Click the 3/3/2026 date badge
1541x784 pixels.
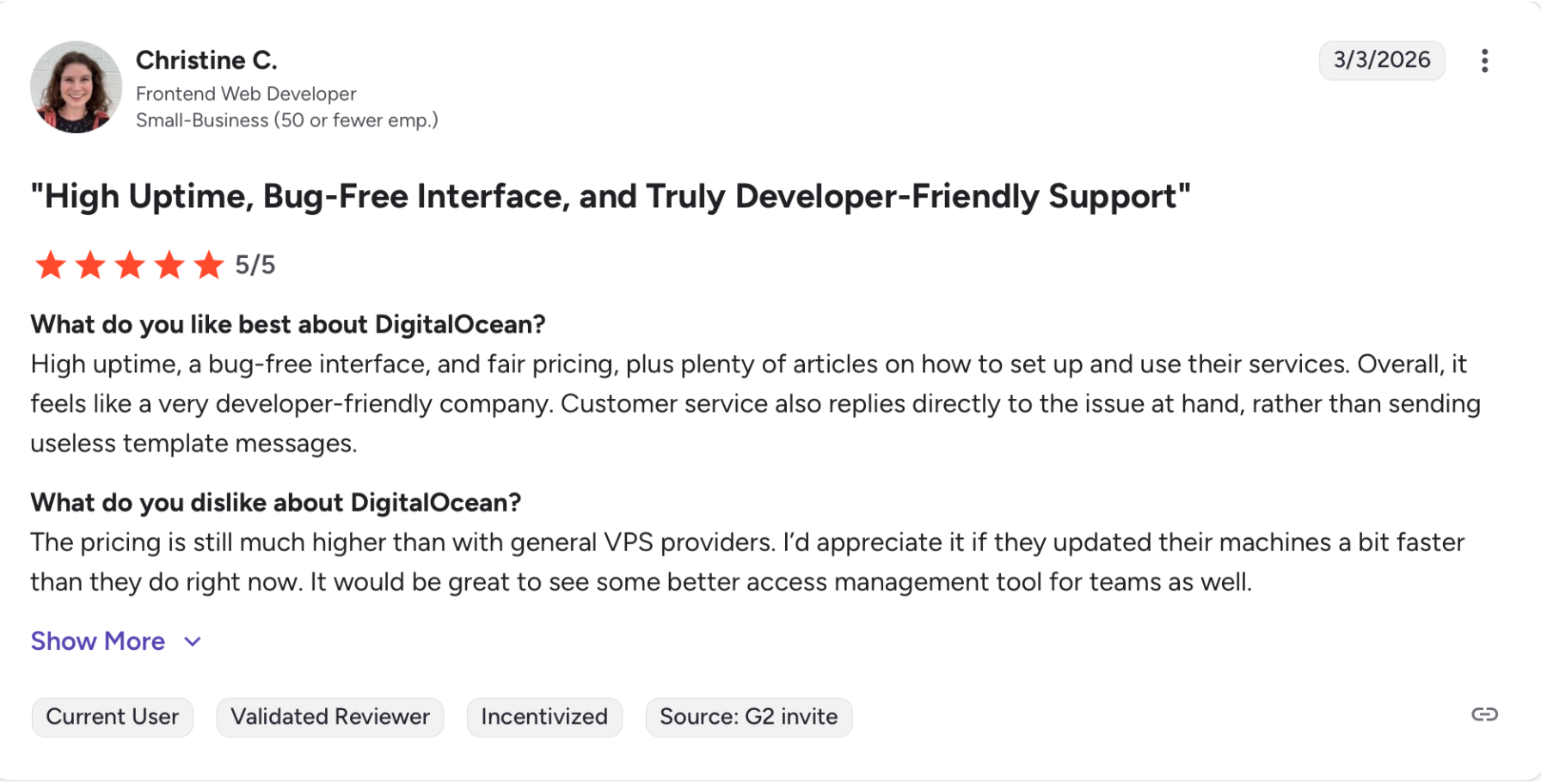[1382, 60]
